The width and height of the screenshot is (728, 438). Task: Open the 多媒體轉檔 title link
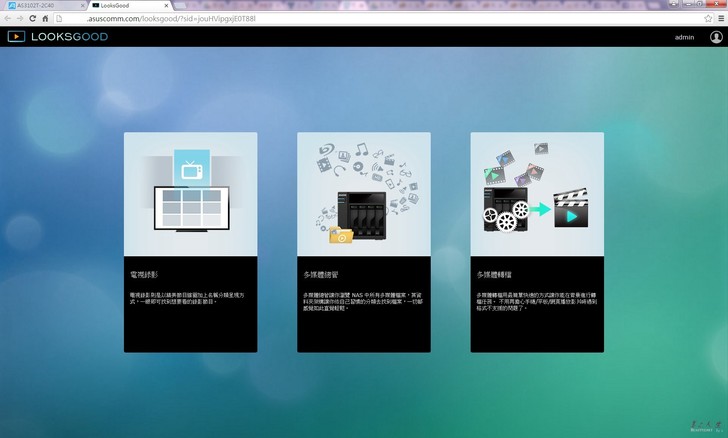(x=493, y=272)
